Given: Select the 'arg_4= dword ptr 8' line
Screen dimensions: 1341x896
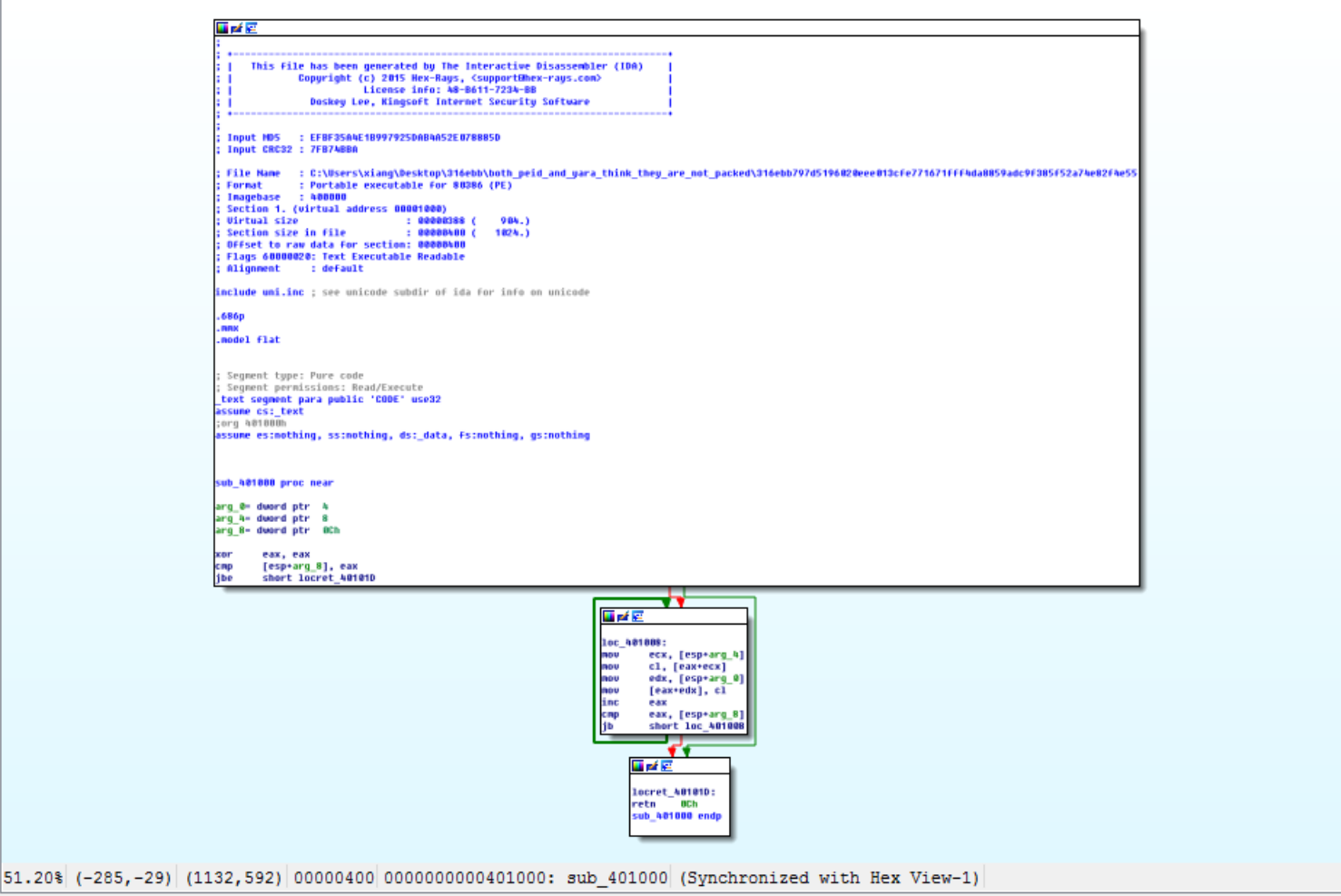Looking at the screenshot, I should click(x=272, y=518).
